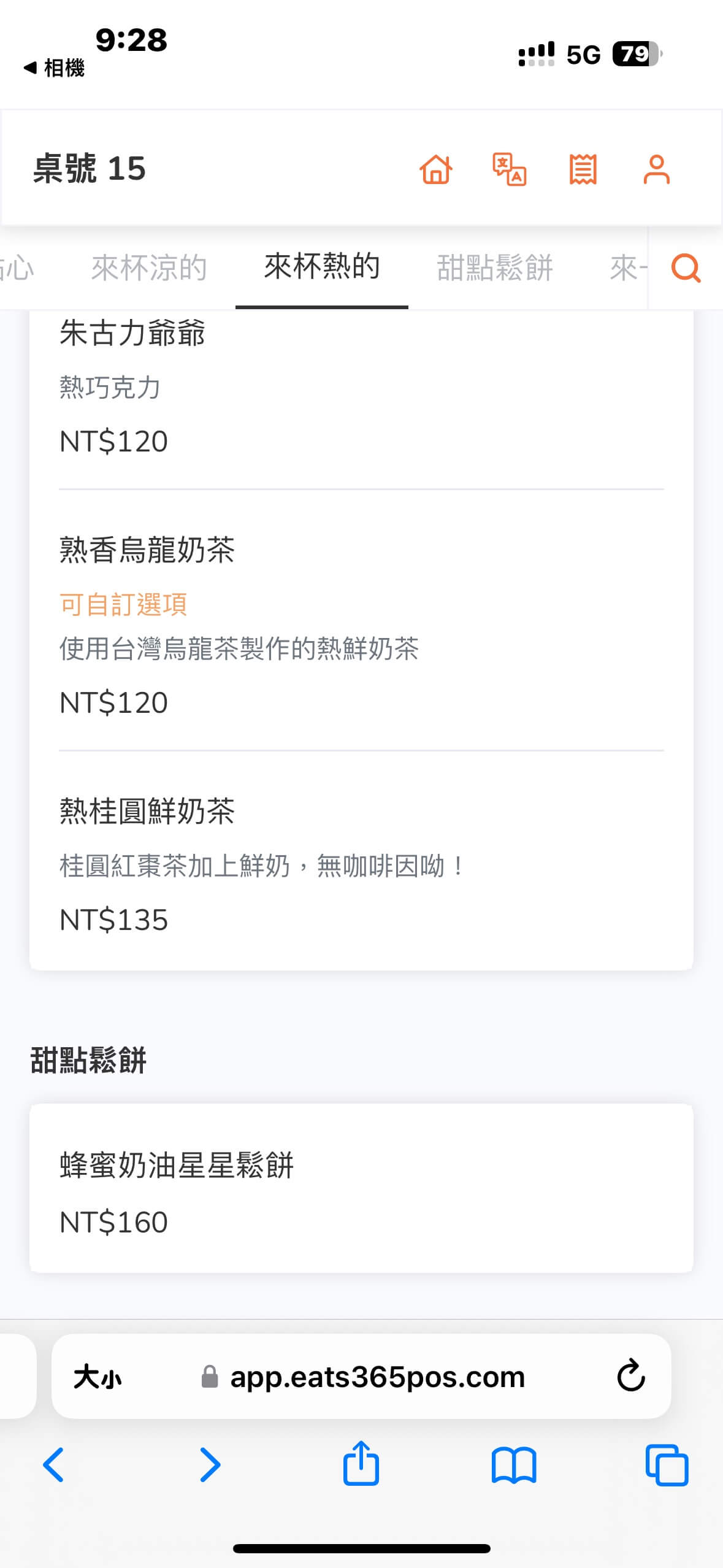Show Safari open tabs overview
Image resolution: width=723 pixels, height=1568 pixels.
click(x=667, y=1464)
